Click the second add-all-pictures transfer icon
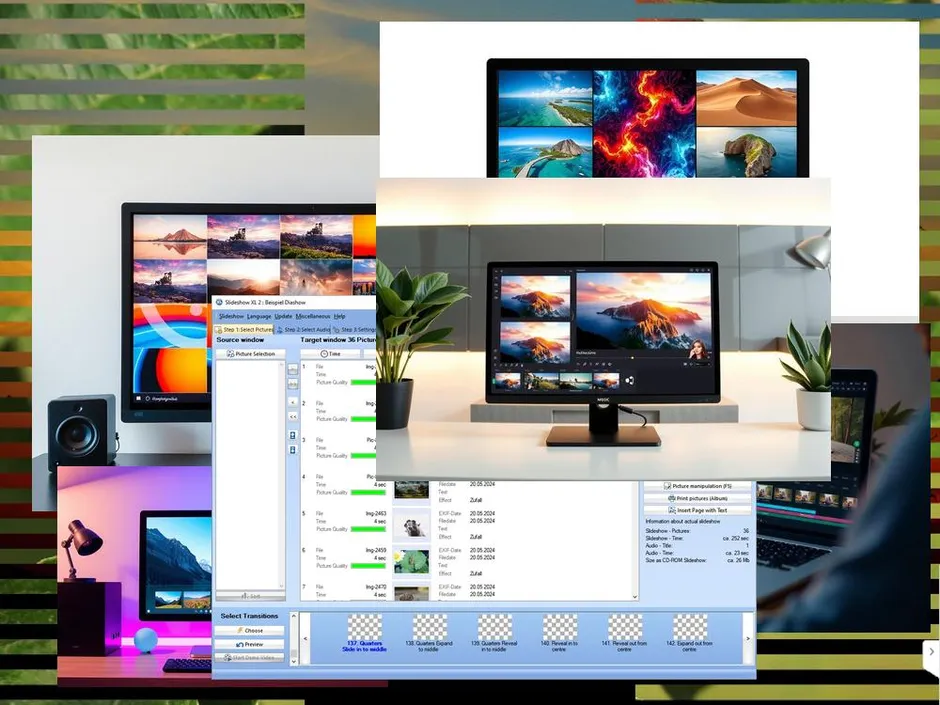 click(x=293, y=384)
